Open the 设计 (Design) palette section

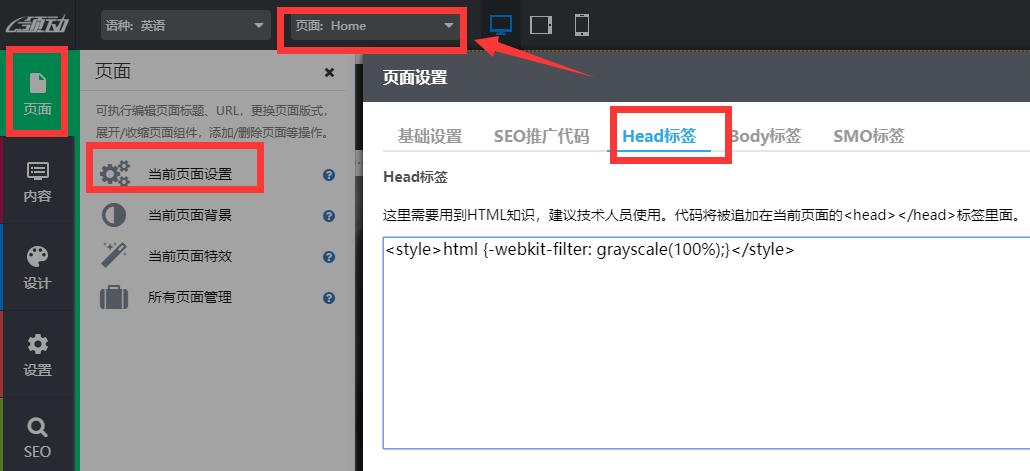37,267
